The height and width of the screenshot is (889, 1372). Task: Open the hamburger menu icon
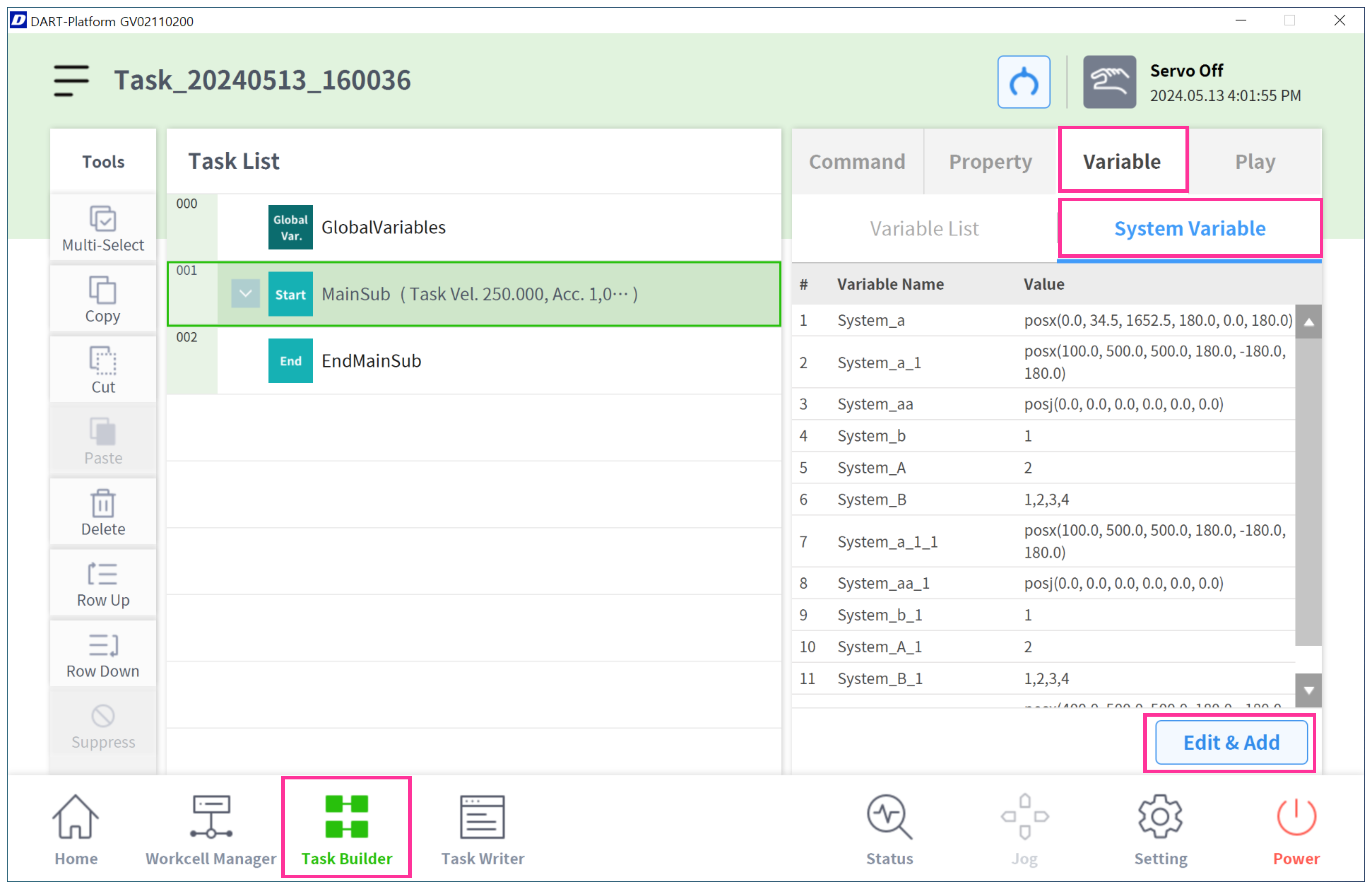(x=71, y=80)
